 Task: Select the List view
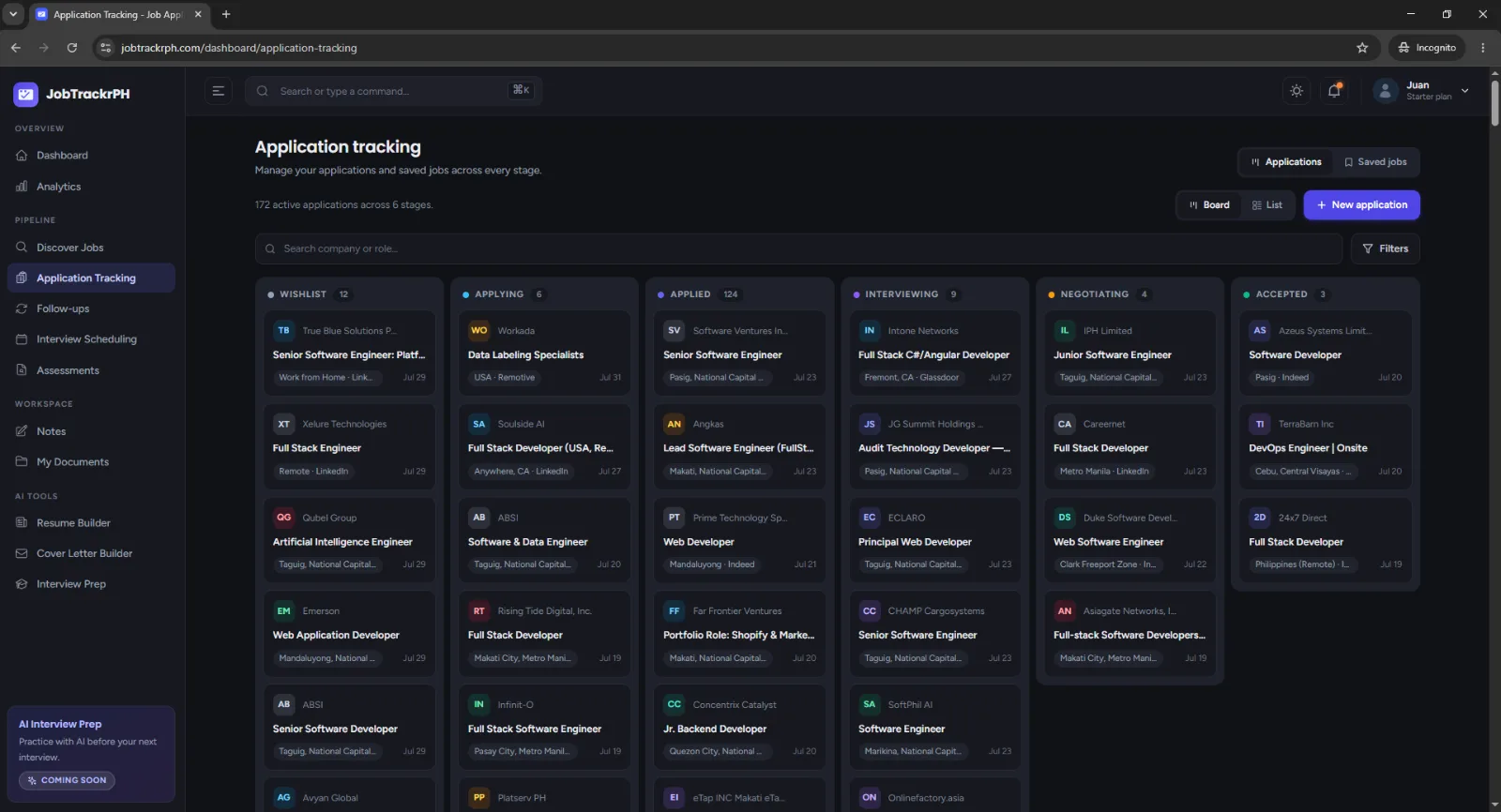point(1267,205)
